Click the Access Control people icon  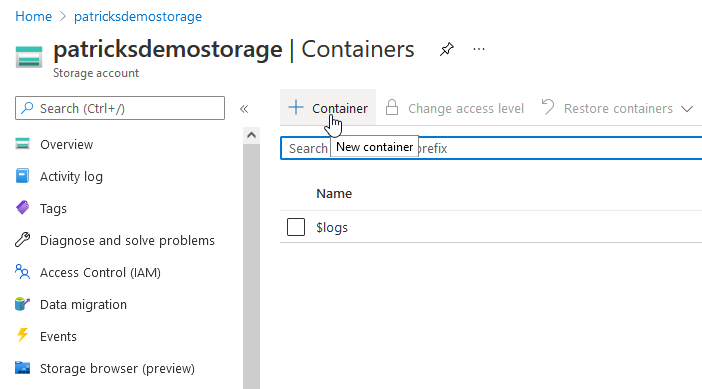[22, 272]
